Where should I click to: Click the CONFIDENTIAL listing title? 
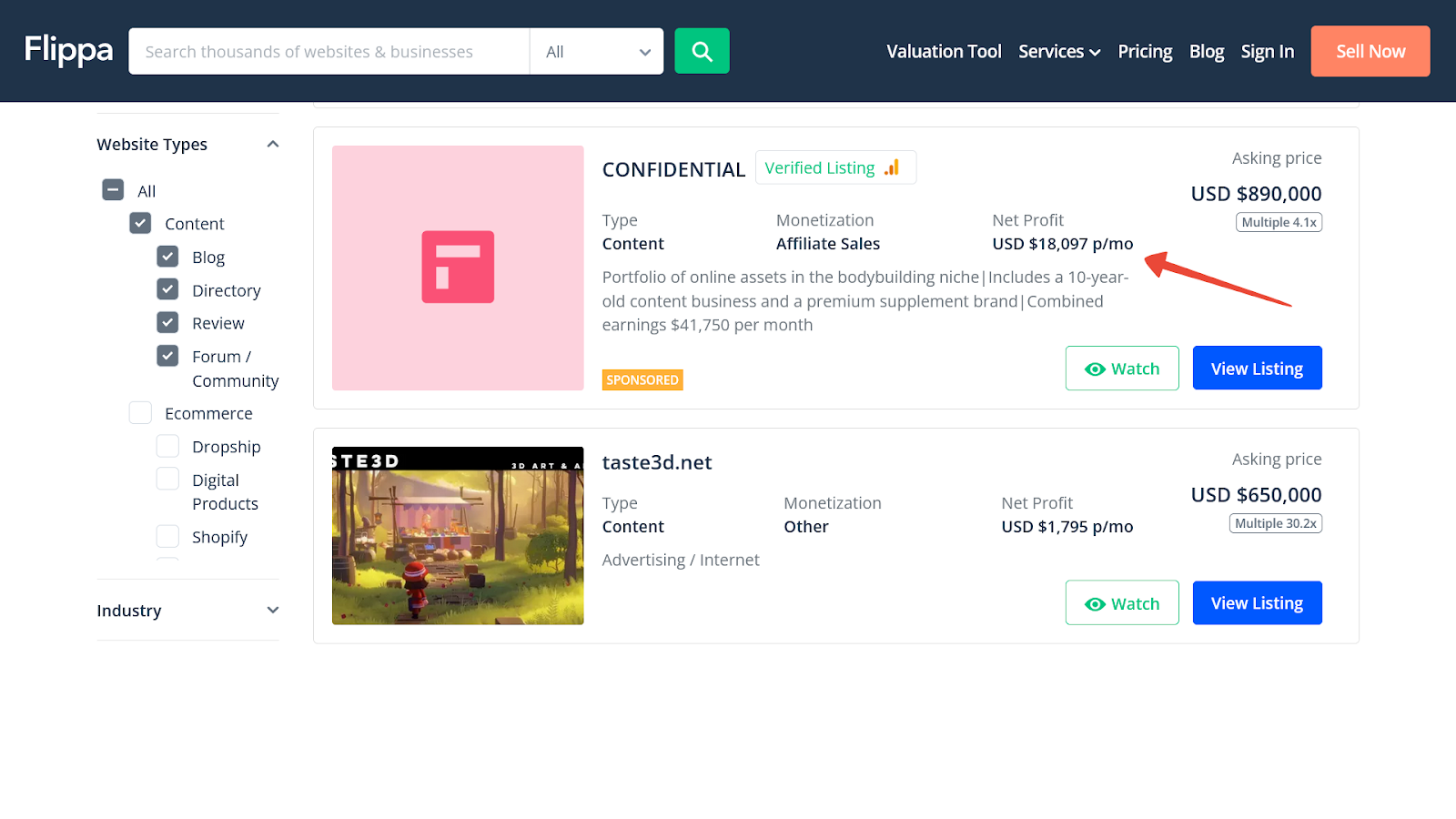pyautogui.click(x=673, y=170)
